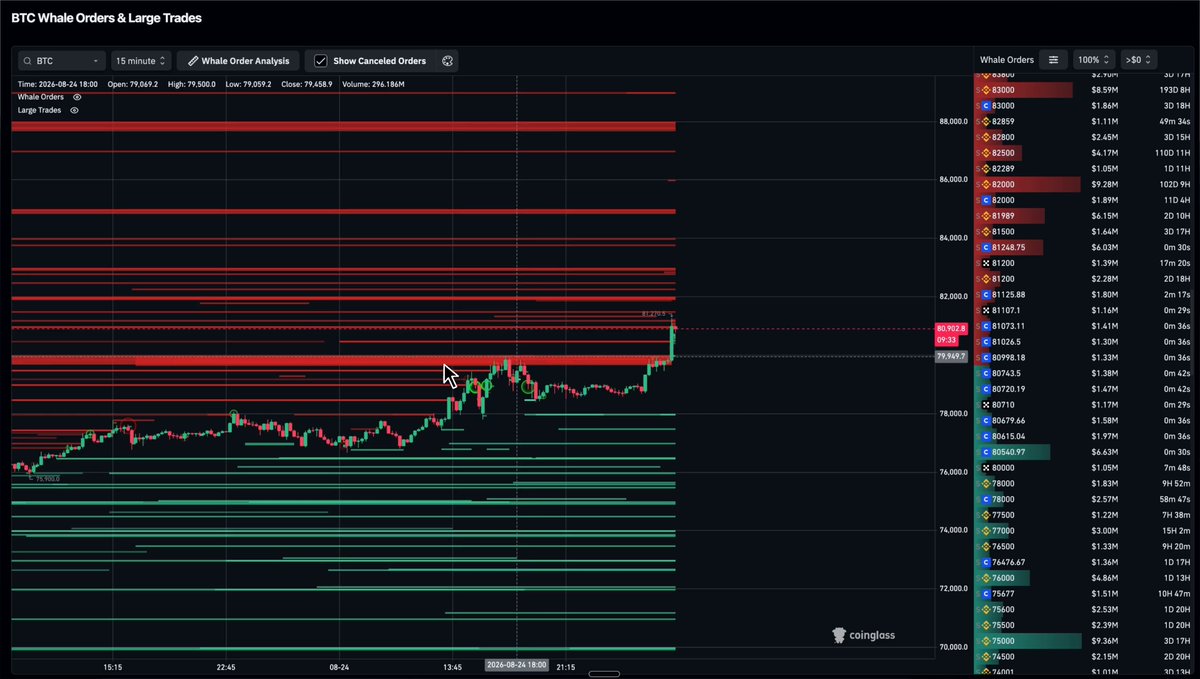Viewport: 1200px width, 679px height.
Task: Open the >$0 minimum size dropdown
Action: pyautogui.click(x=1139, y=60)
